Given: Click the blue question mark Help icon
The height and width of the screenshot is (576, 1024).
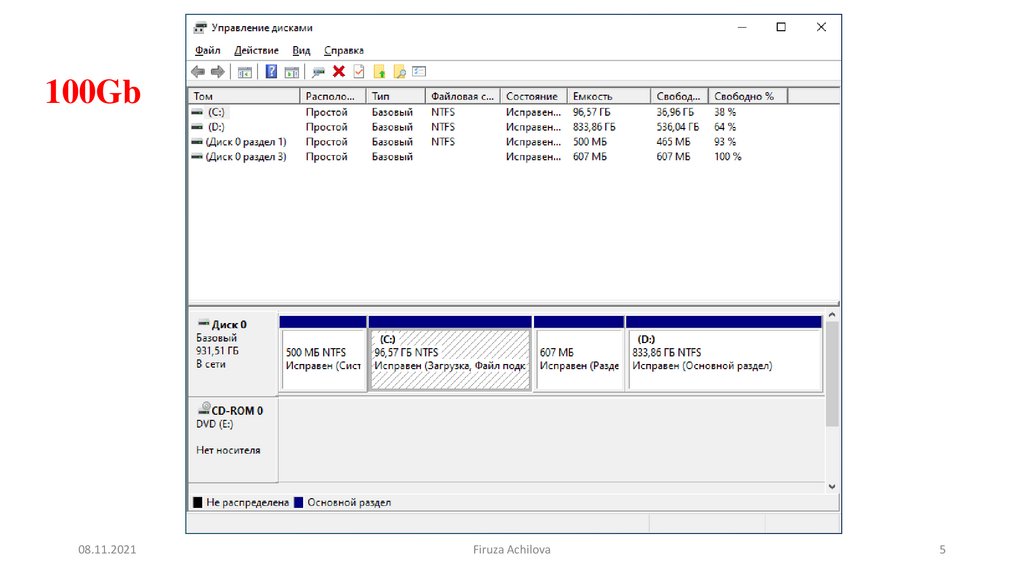Looking at the screenshot, I should coord(271,72).
